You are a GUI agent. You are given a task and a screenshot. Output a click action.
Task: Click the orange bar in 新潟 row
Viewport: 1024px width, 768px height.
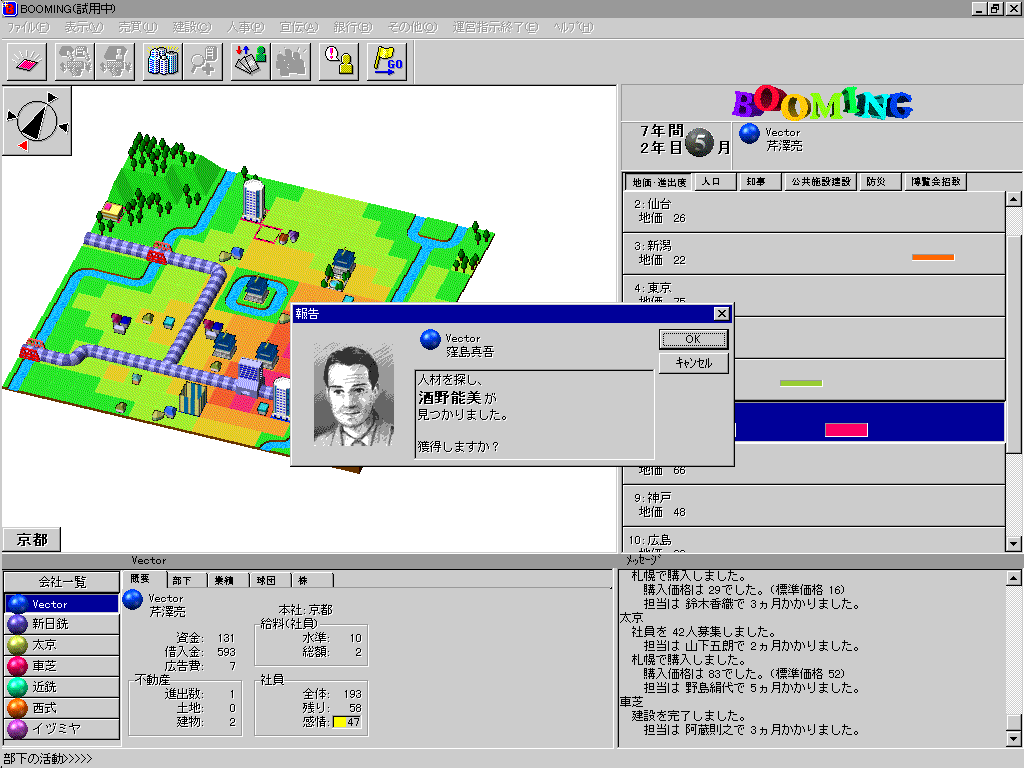(933, 257)
